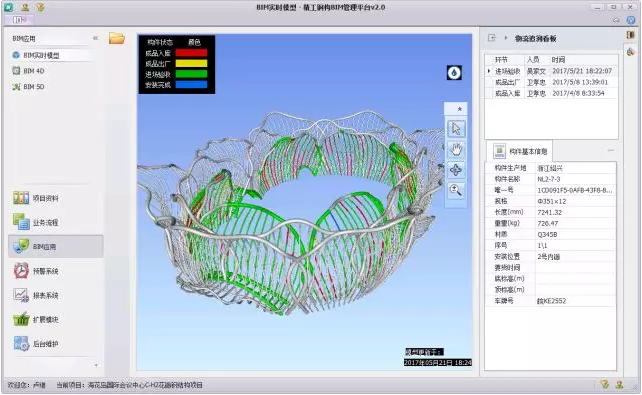Click the green 进场验收 legend swatch
Screen dimensions: 642x395
point(191,74)
